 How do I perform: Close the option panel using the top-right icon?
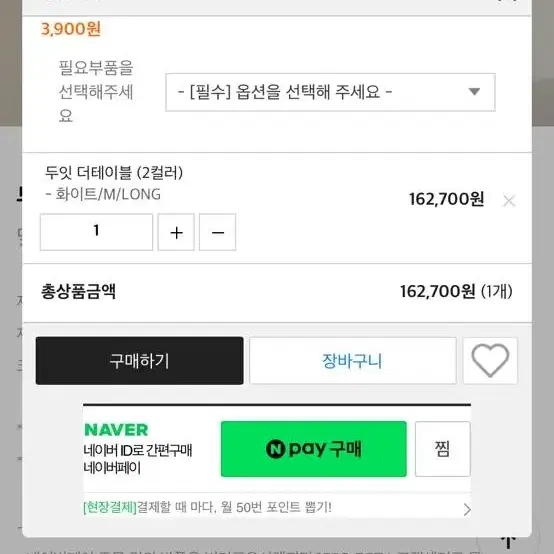click(x=509, y=1)
